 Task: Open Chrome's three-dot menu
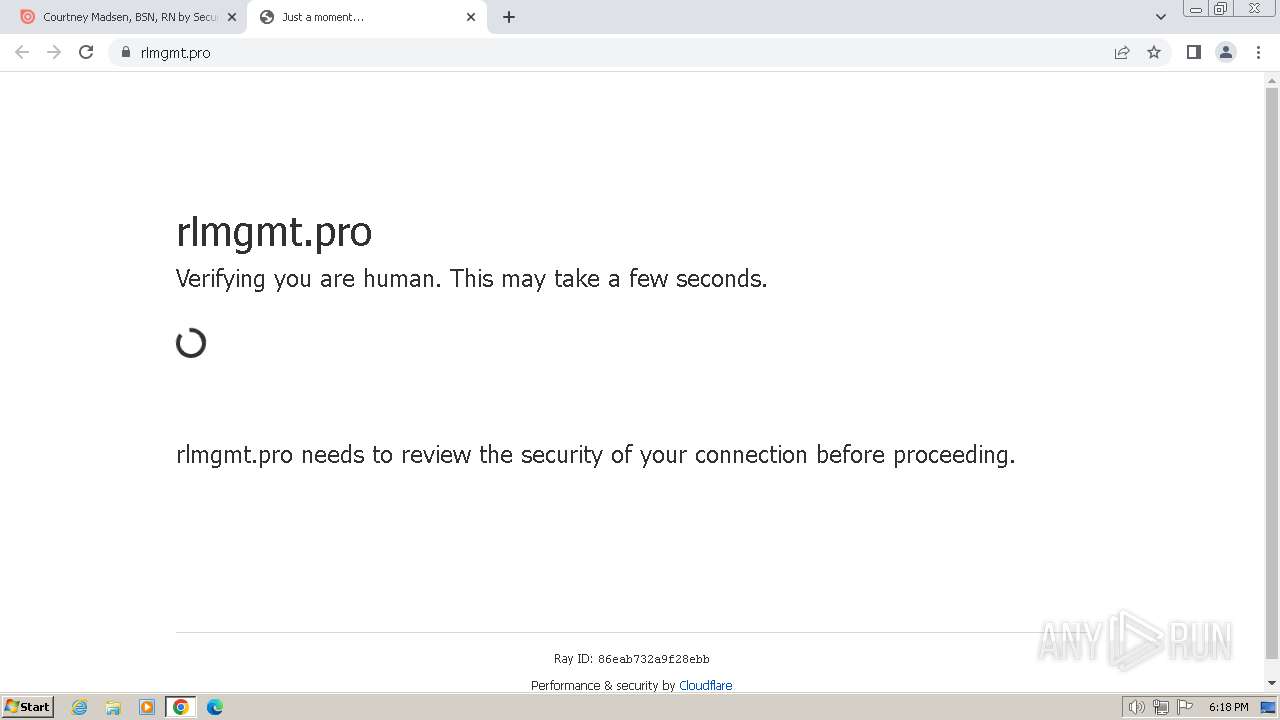point(1258,52)
